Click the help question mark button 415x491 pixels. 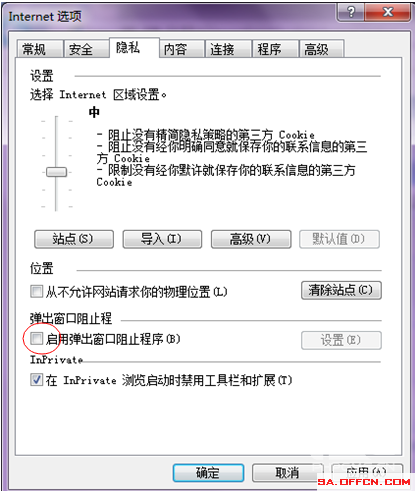click(x=351, y=13)
